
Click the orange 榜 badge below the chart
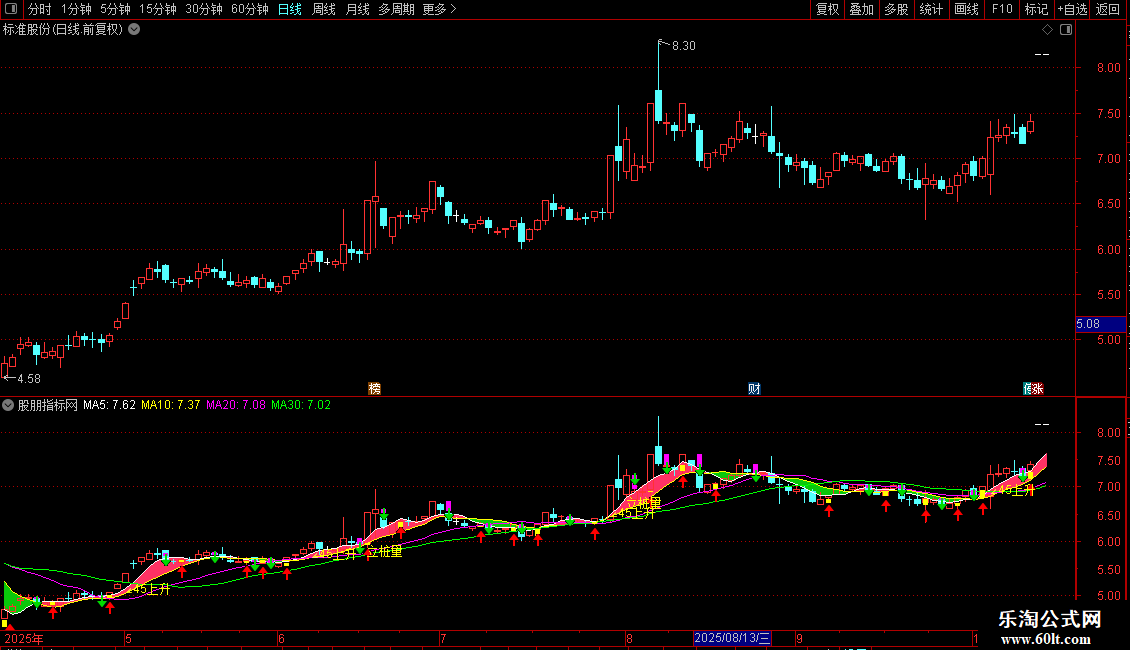[x=374, y=388]
